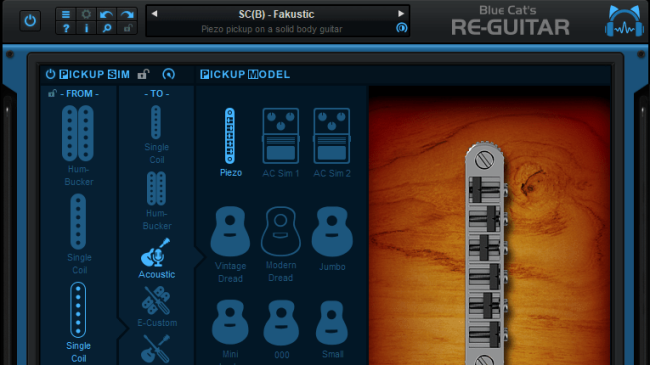
Task: Click the piezo bridge image on the guitar body
Action: [x=485, y=254]
